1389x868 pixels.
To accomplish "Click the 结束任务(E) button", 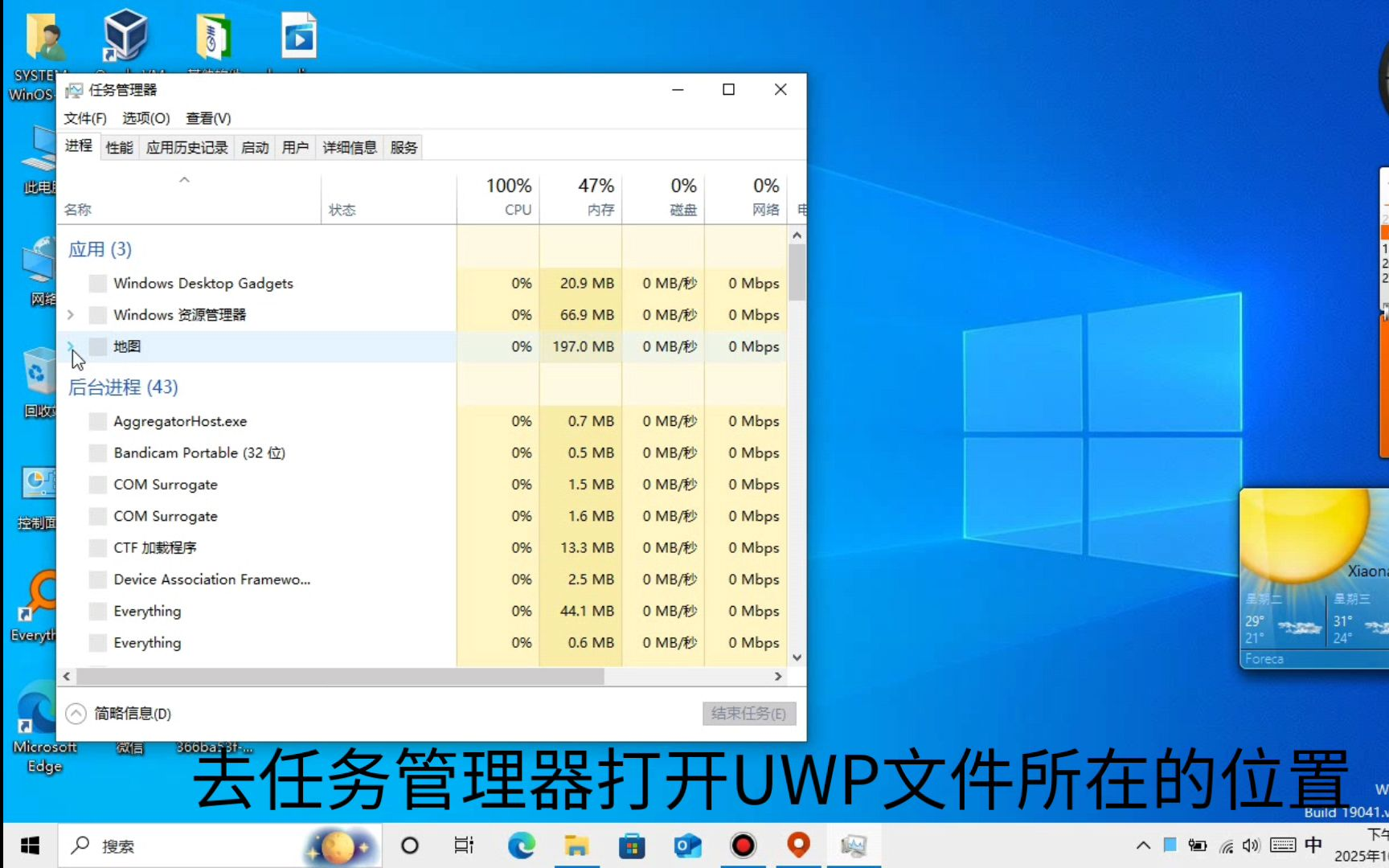I will pos(749,714).
